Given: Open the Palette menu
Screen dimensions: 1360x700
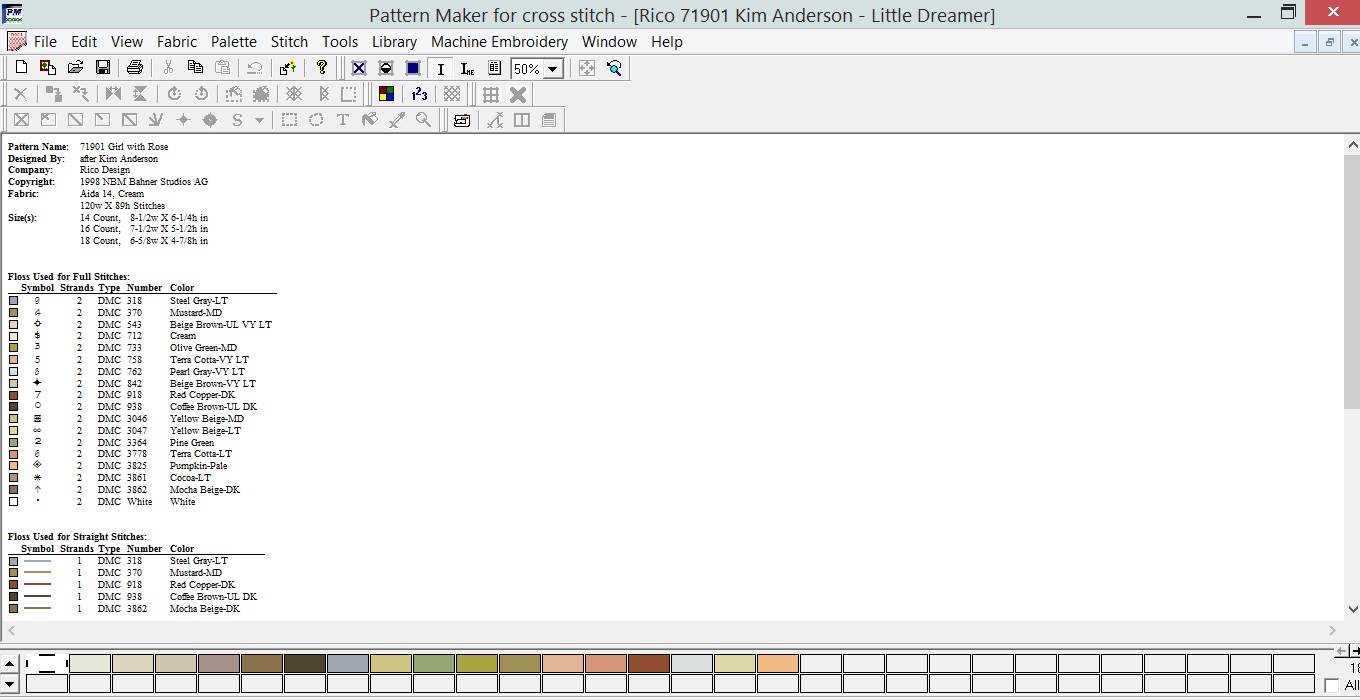Looking at the screenshot, I should pyautogui.click(x=234, y=42).
